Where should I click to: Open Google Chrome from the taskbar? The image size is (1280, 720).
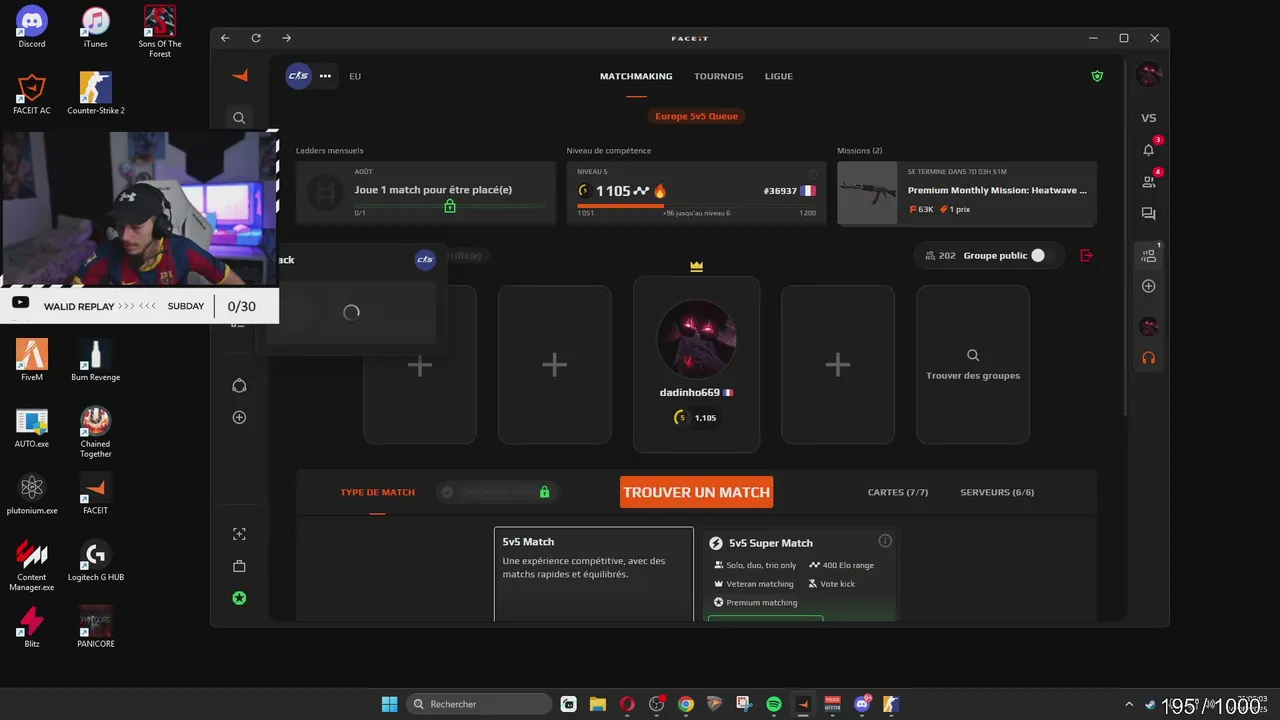pyautogui.click(x=686, y=704)
